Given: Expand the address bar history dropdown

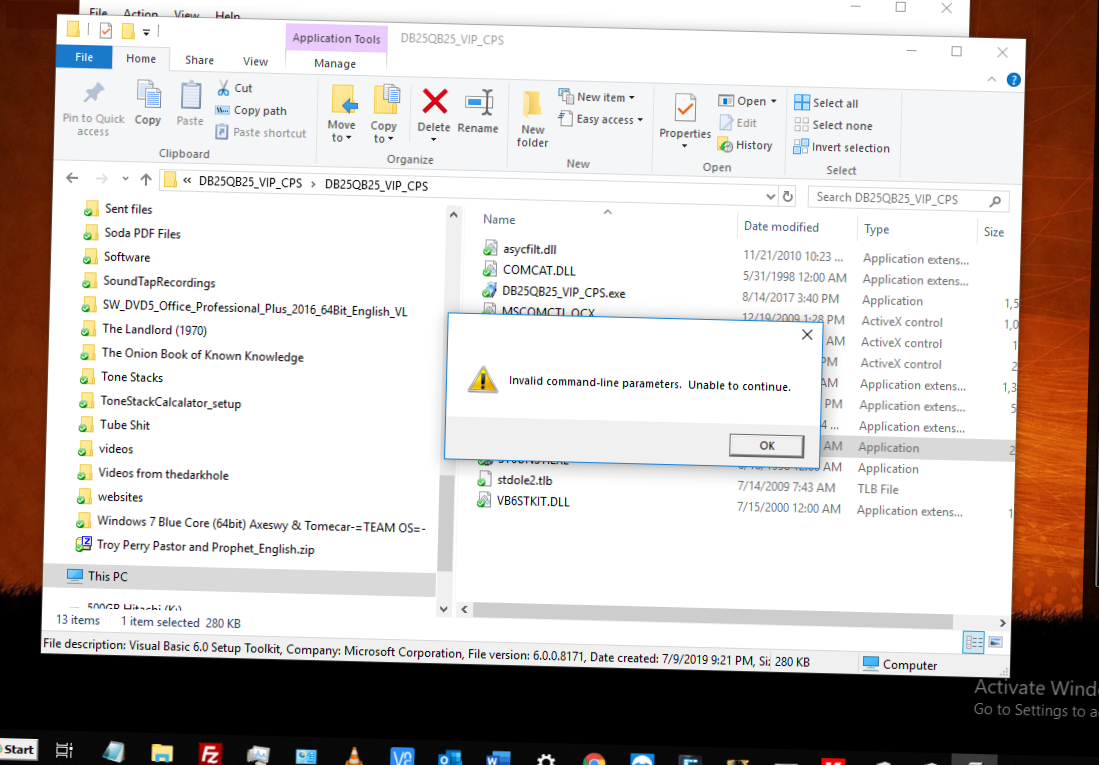Looking at the screenshot, I should click(770, 196).
